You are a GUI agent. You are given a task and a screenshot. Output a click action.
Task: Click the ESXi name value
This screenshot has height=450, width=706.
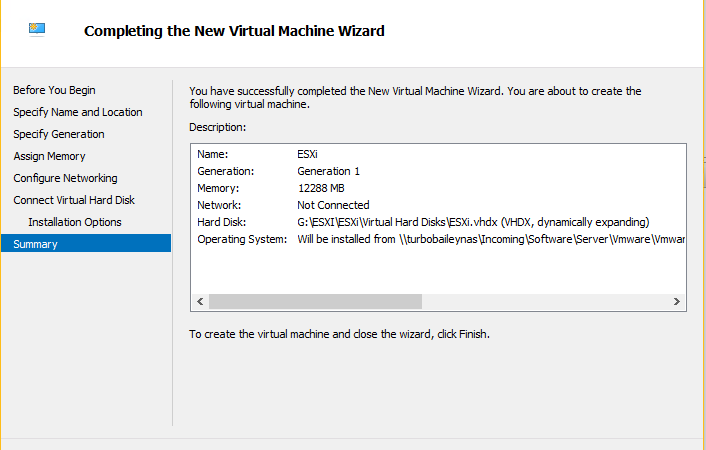click(309, 154)
